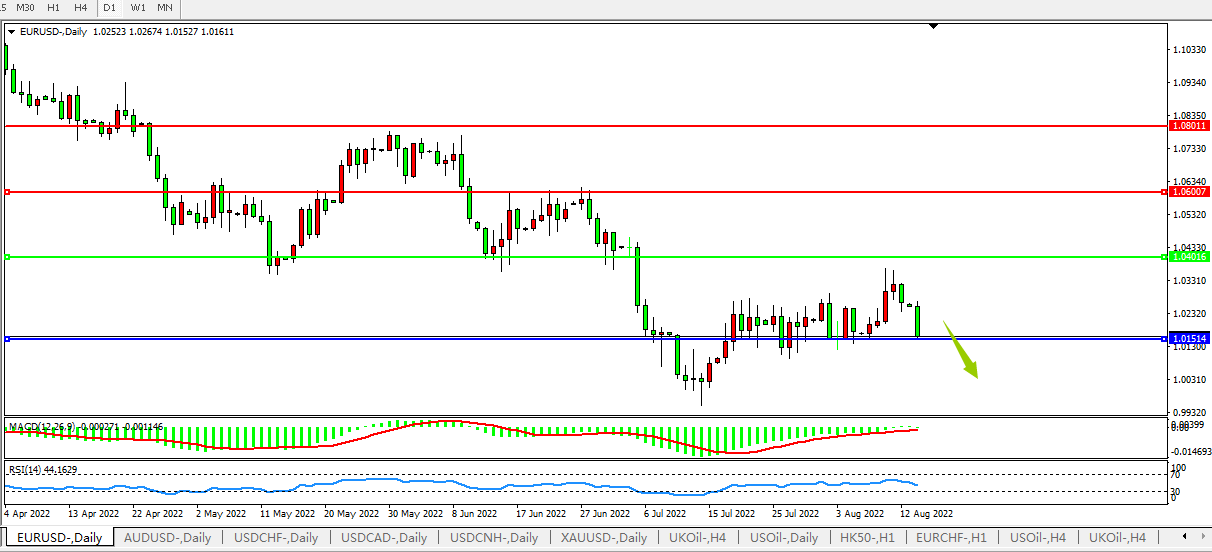Enable the W1 weekly timeframe
The height and width of the screenshot is (552, 1212).
(x=138, y=7)
